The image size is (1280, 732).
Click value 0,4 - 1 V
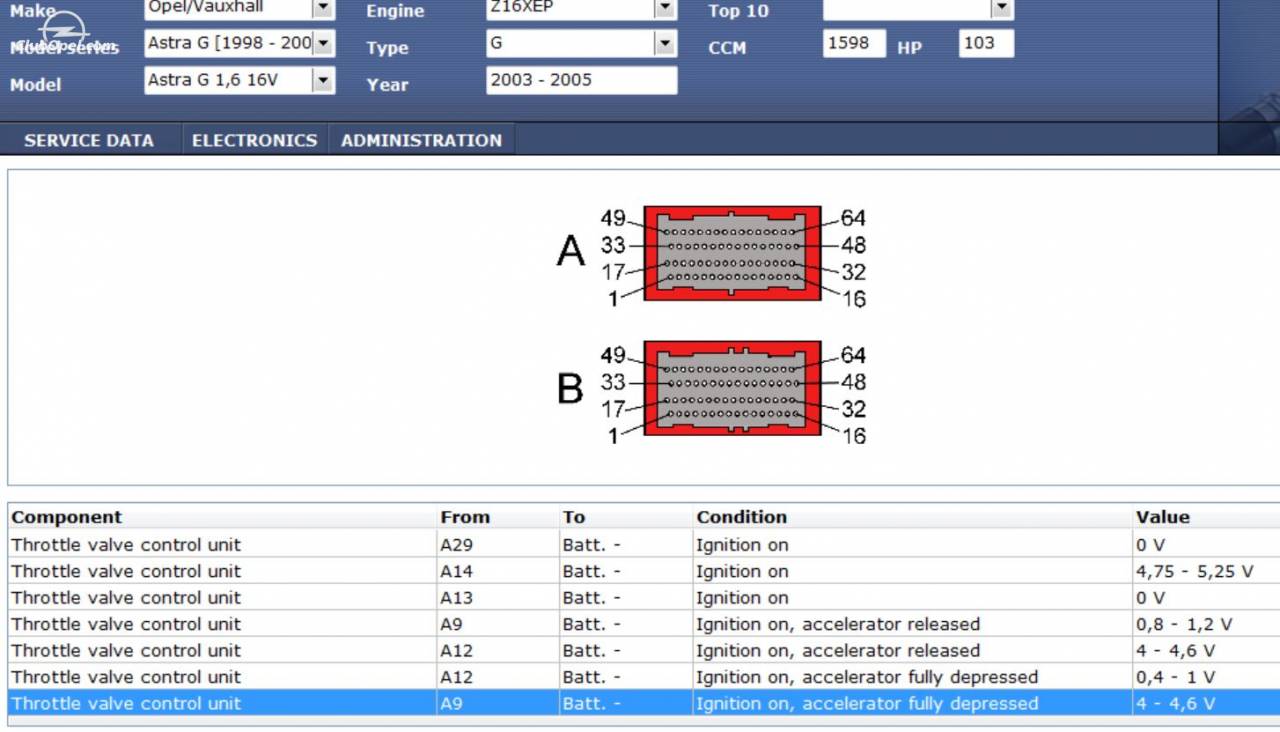[1175, 677]
